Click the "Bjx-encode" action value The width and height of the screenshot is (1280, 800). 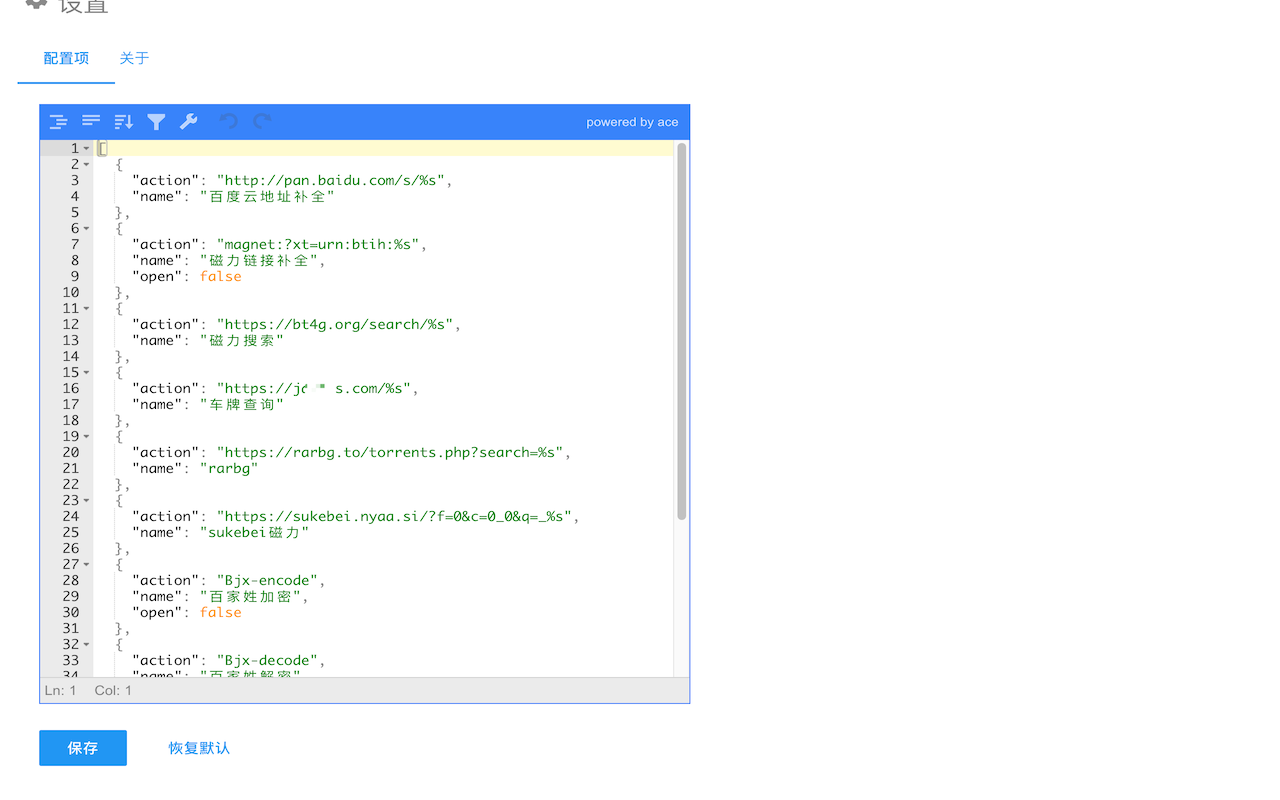[267, 581]
